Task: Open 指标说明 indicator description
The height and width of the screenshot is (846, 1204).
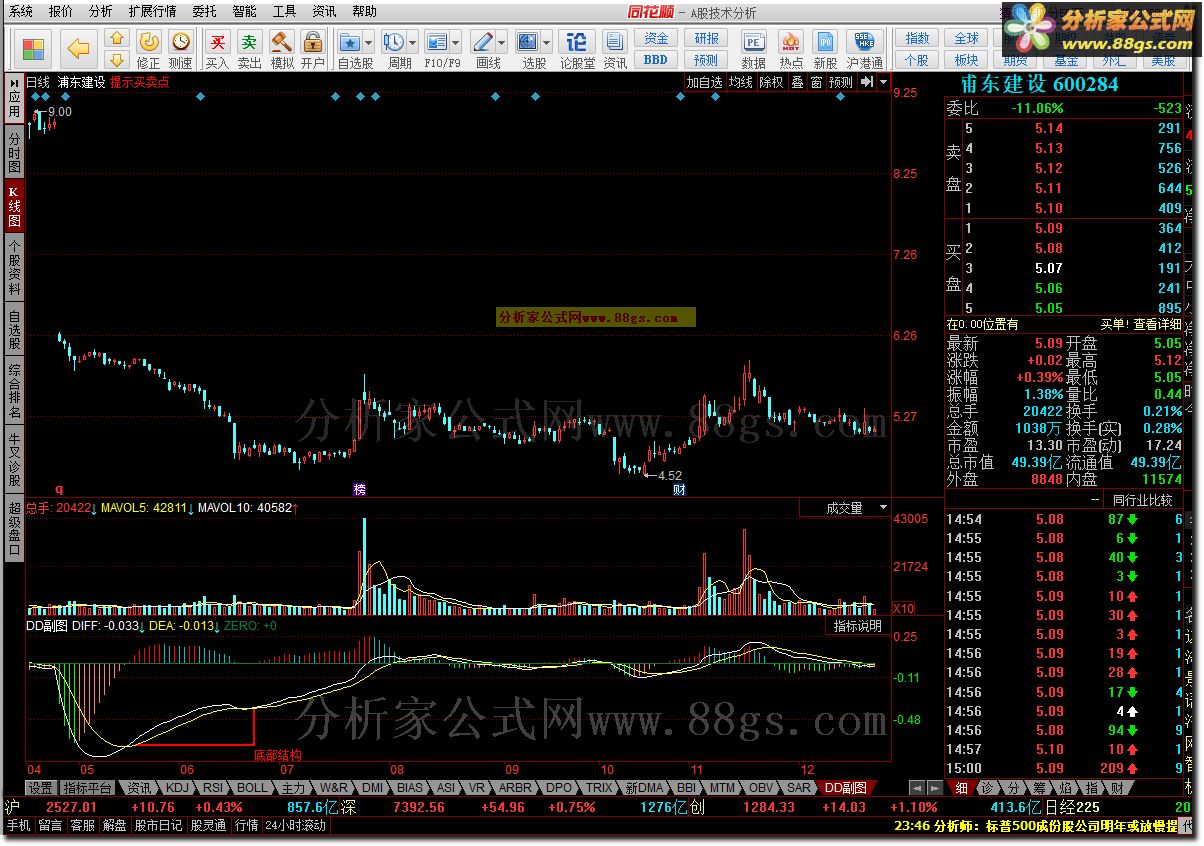Action: [x=858, y=626]
